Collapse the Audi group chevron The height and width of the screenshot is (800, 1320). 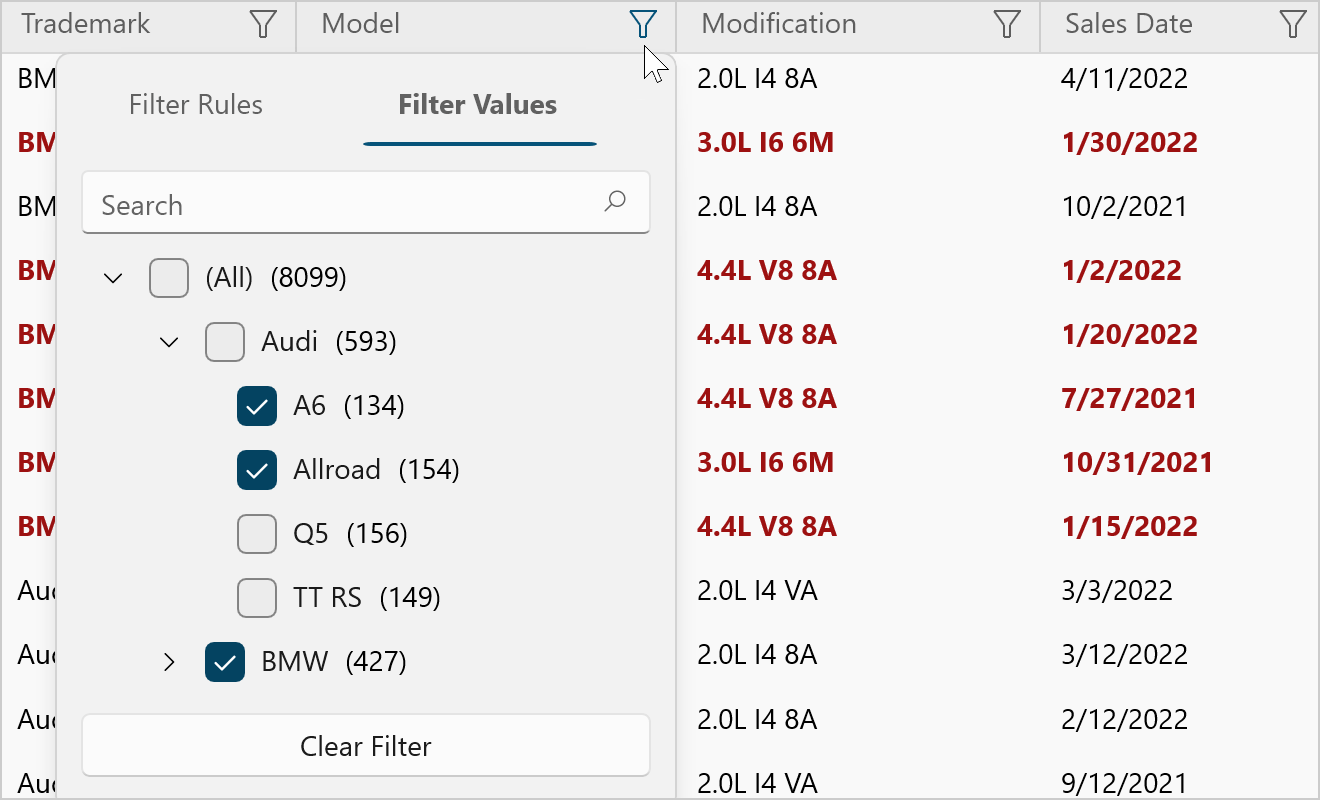(x=168, y=342)
